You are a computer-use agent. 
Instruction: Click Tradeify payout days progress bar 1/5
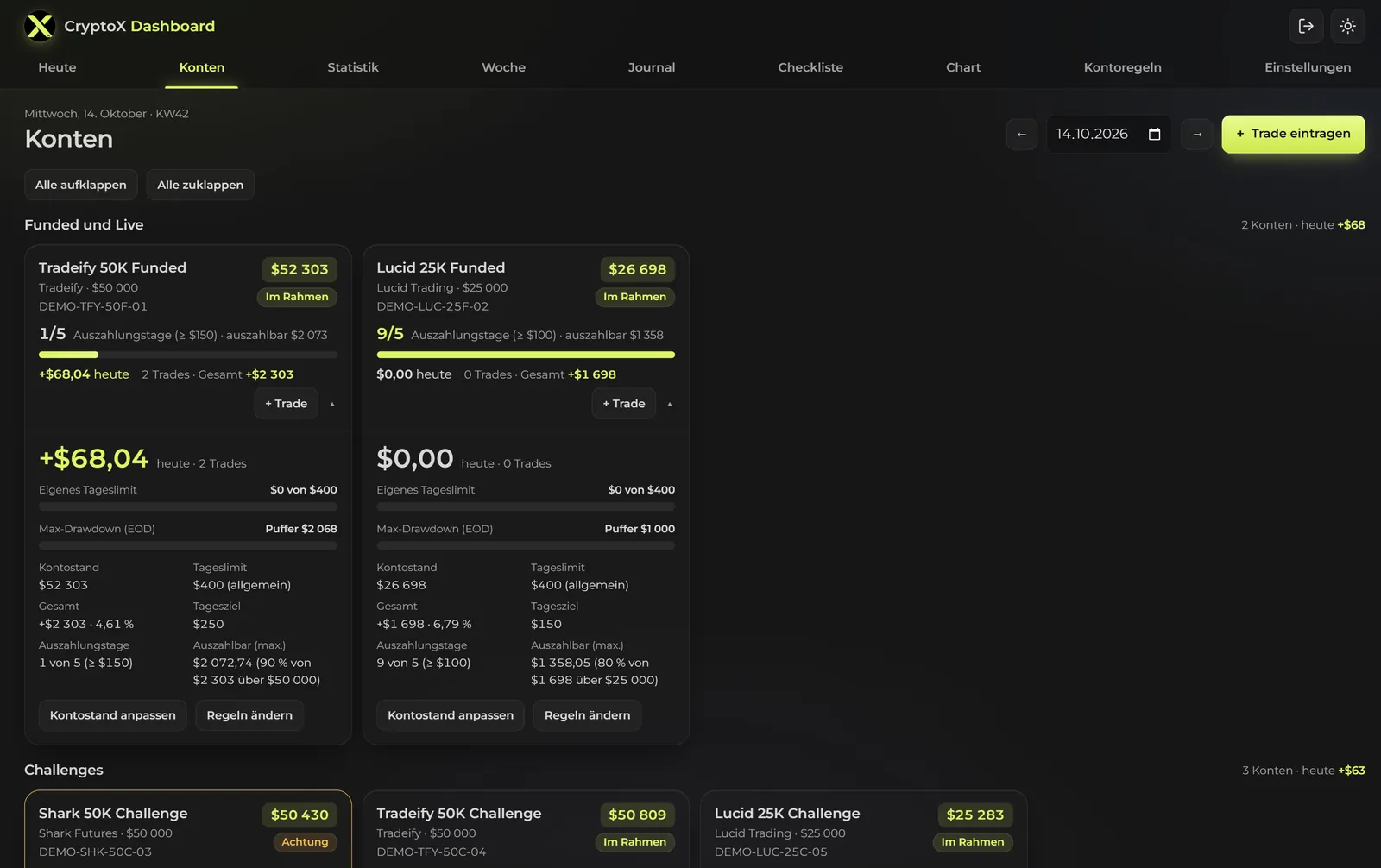tap(188, 355)
